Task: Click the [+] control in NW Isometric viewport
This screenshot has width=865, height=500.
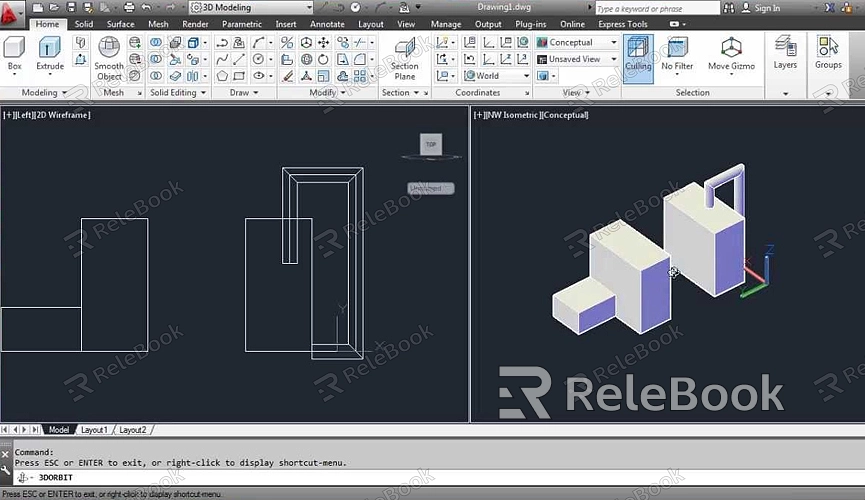Action: pos(479,115)
